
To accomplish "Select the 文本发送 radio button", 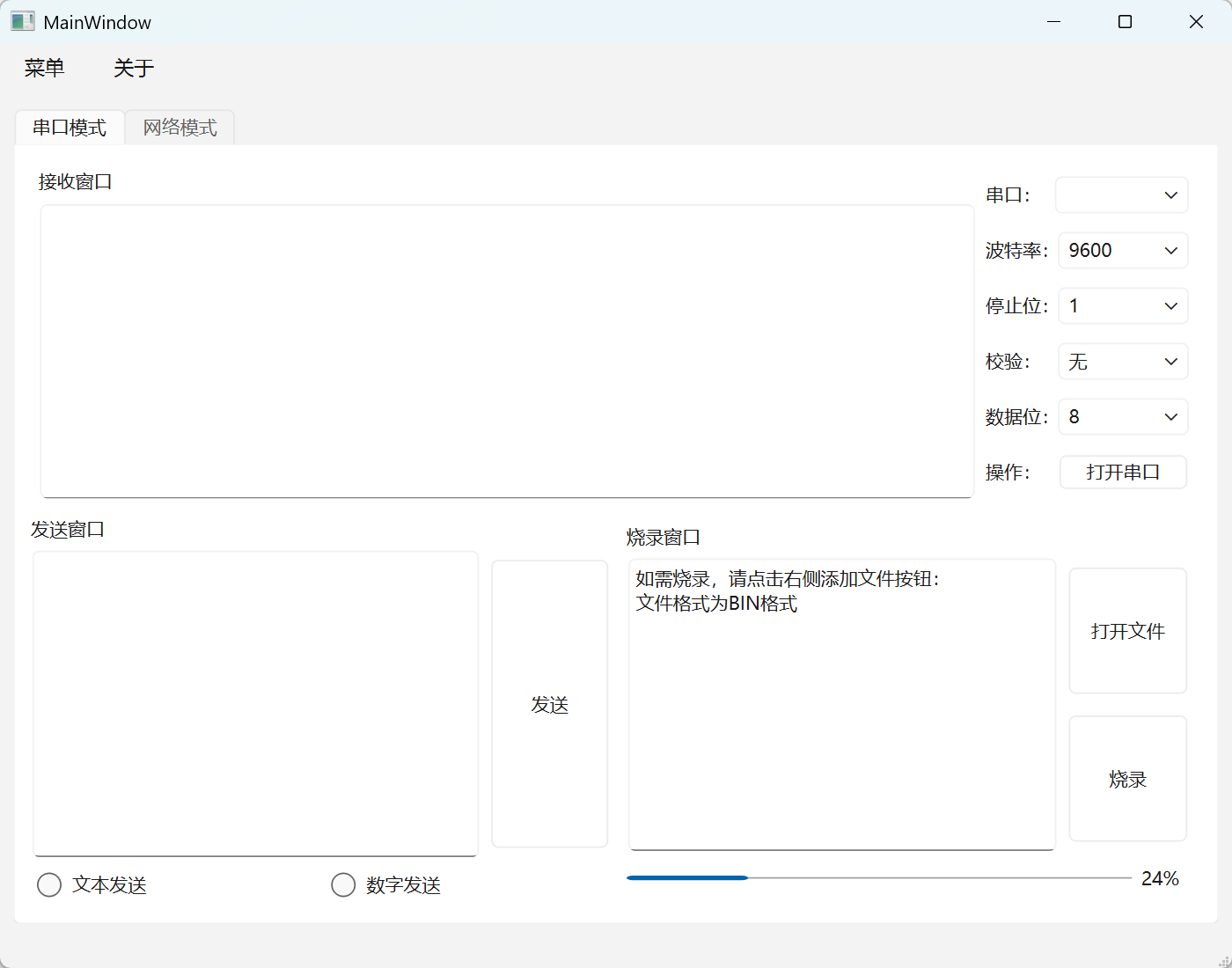I will click(x=92, y=884).
